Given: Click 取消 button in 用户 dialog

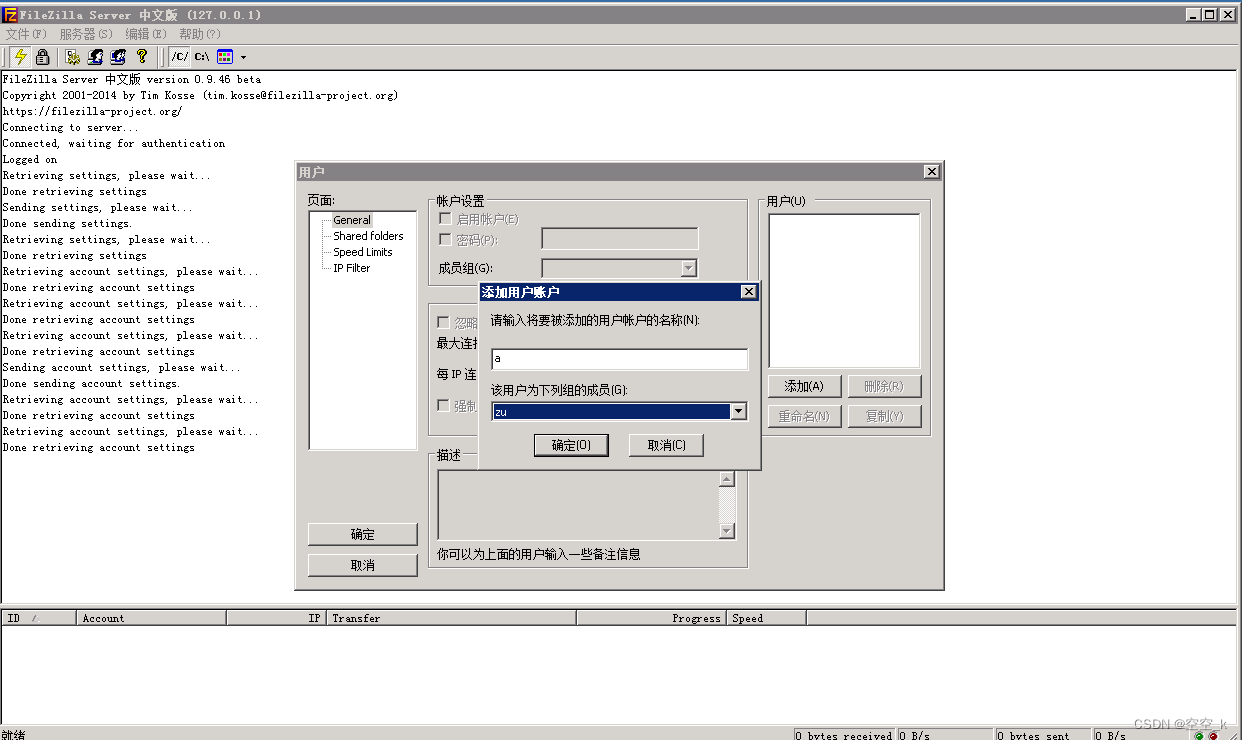Looking at the screenshot, I should click(x=362, y=565).
